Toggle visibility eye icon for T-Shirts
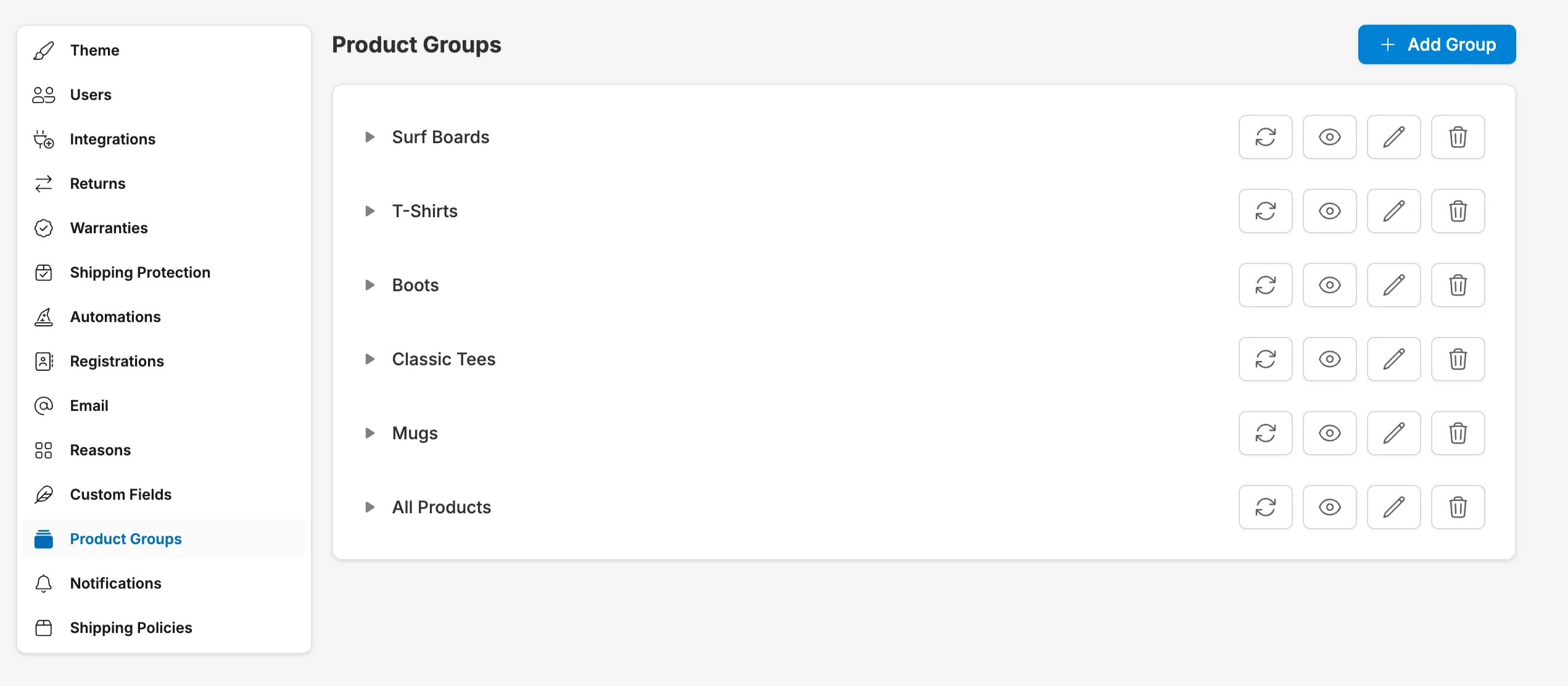The height and width of the screenshot is (686, 1568). pos(1330,210)
